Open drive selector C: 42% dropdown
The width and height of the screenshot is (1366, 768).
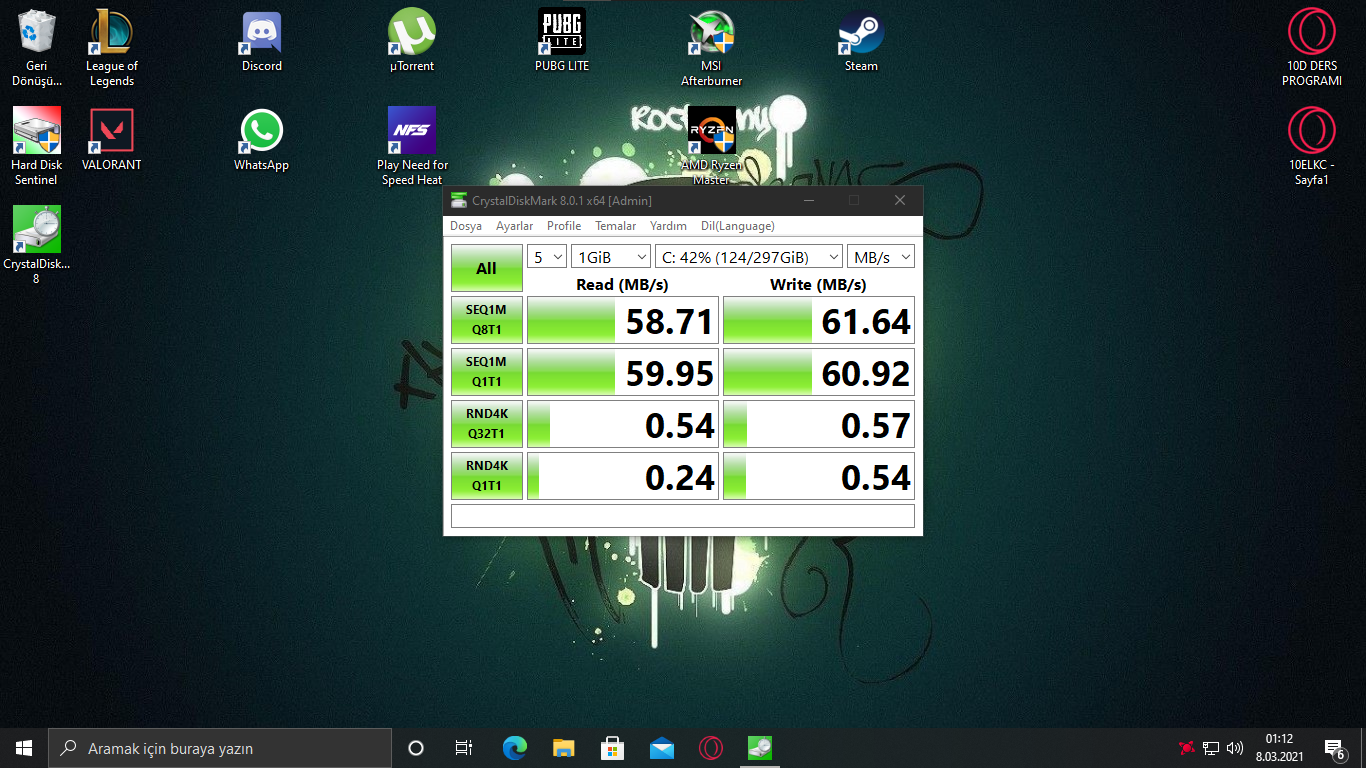click(748, 257)
